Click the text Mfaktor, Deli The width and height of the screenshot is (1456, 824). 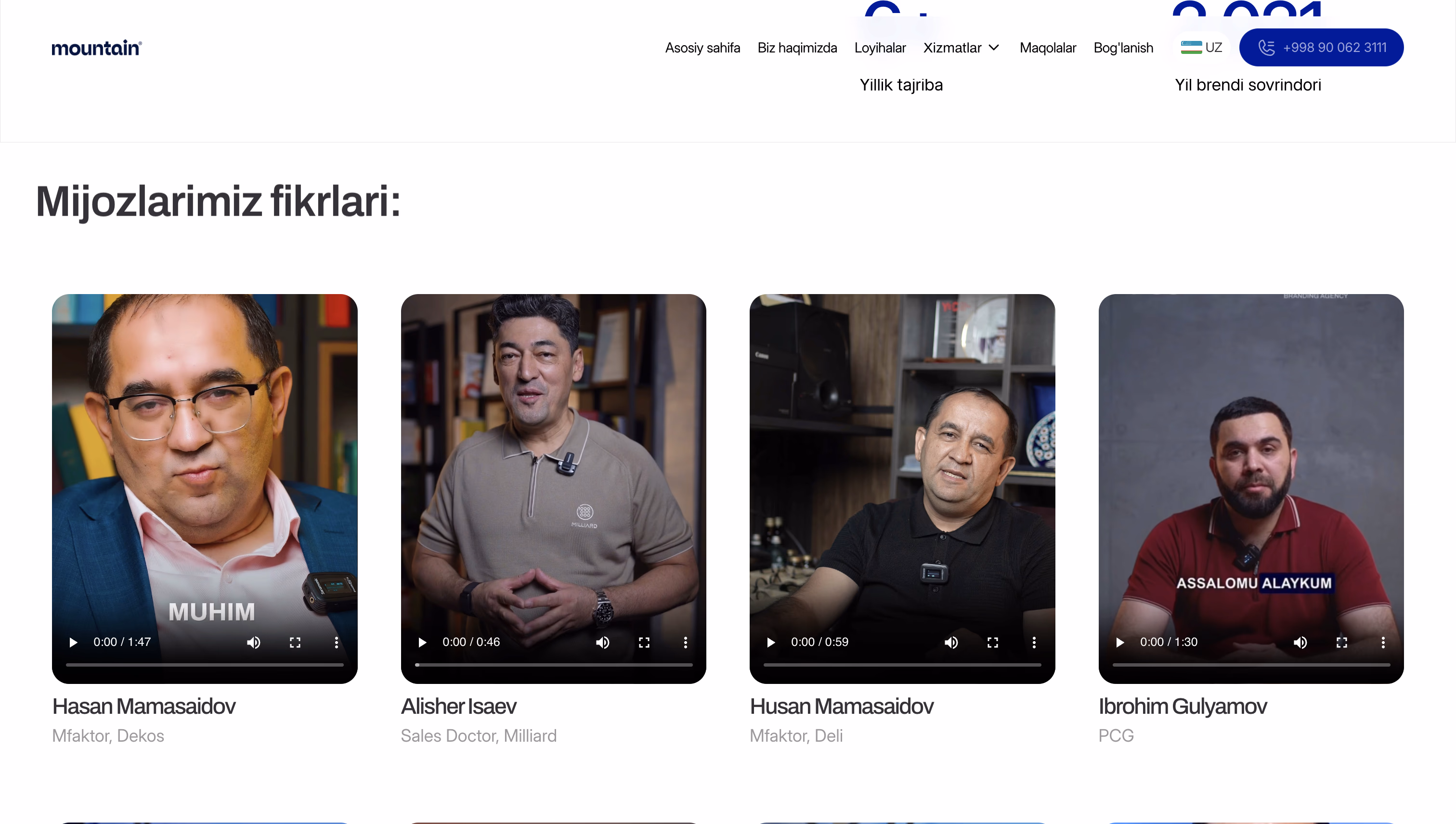tap(796, 736)
